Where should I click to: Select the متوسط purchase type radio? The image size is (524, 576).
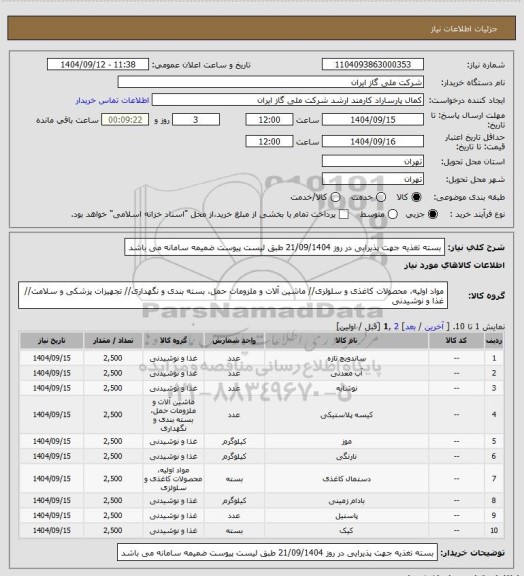(x=393, y=214)
